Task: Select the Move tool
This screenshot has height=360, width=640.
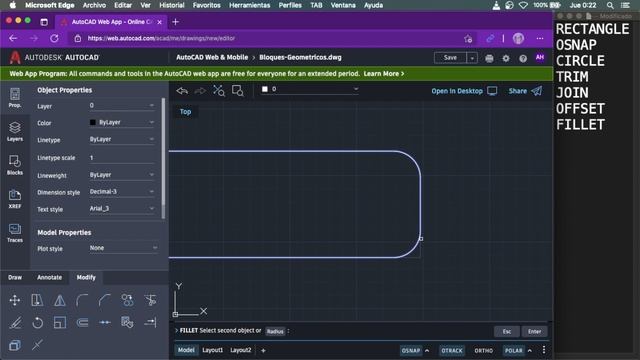Action: coord(15,300)
